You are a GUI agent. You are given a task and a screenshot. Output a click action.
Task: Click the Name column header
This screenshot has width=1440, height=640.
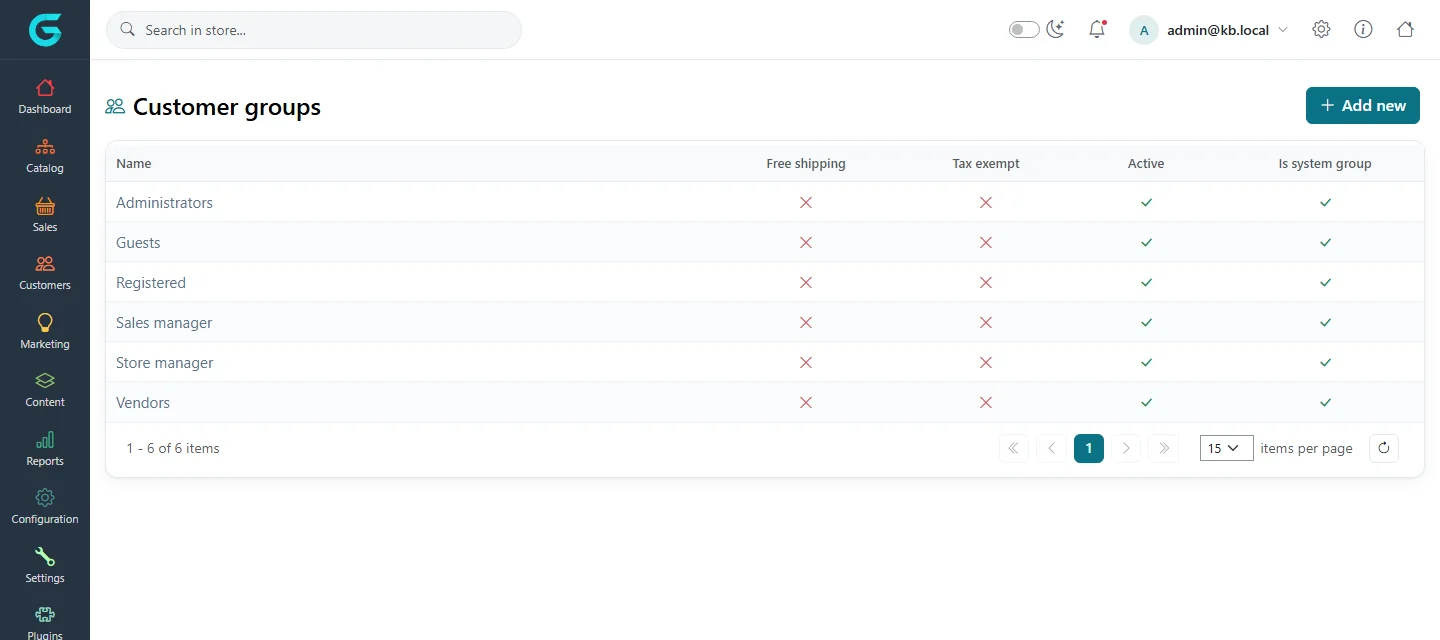tap(134, 163)
